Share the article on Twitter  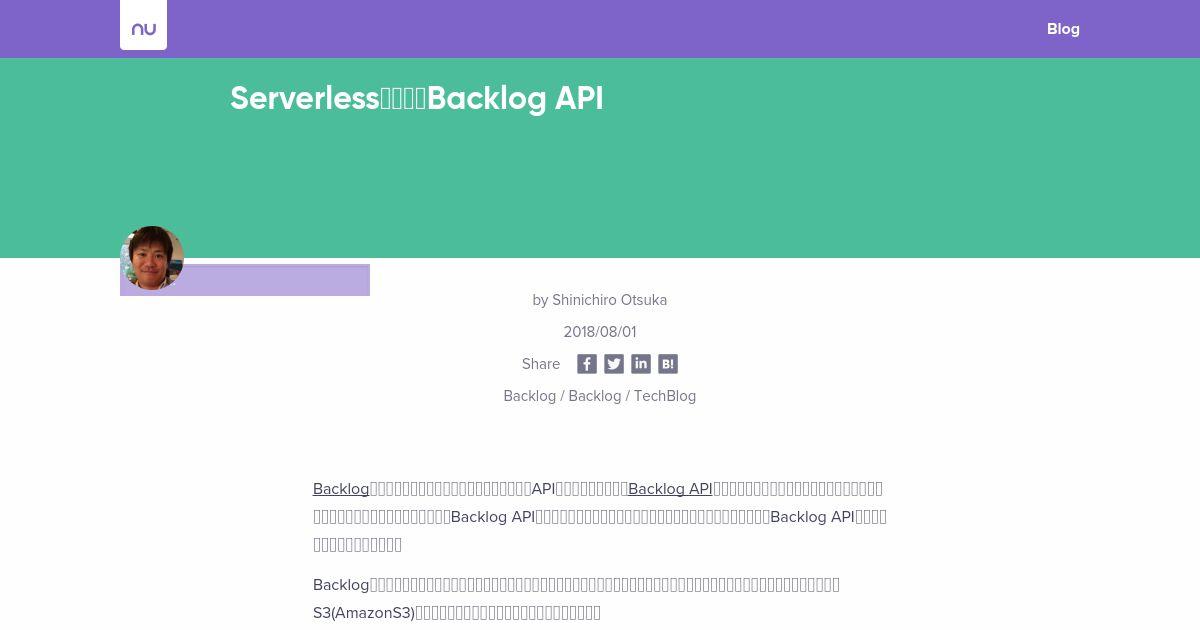pyautogui.click(x=614, y=364)
